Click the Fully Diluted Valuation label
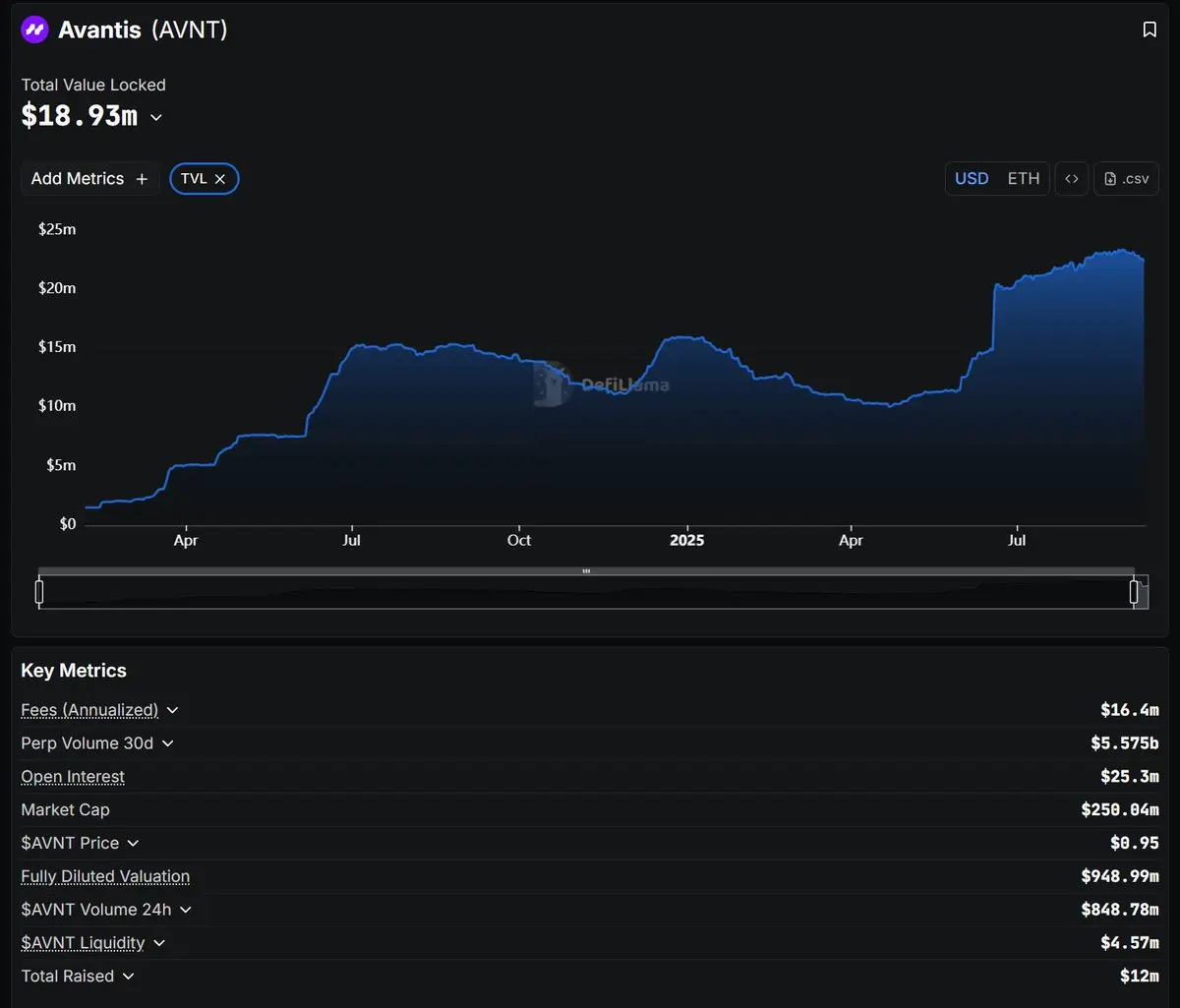1180x1008 pixels. (x=105, y=876)
